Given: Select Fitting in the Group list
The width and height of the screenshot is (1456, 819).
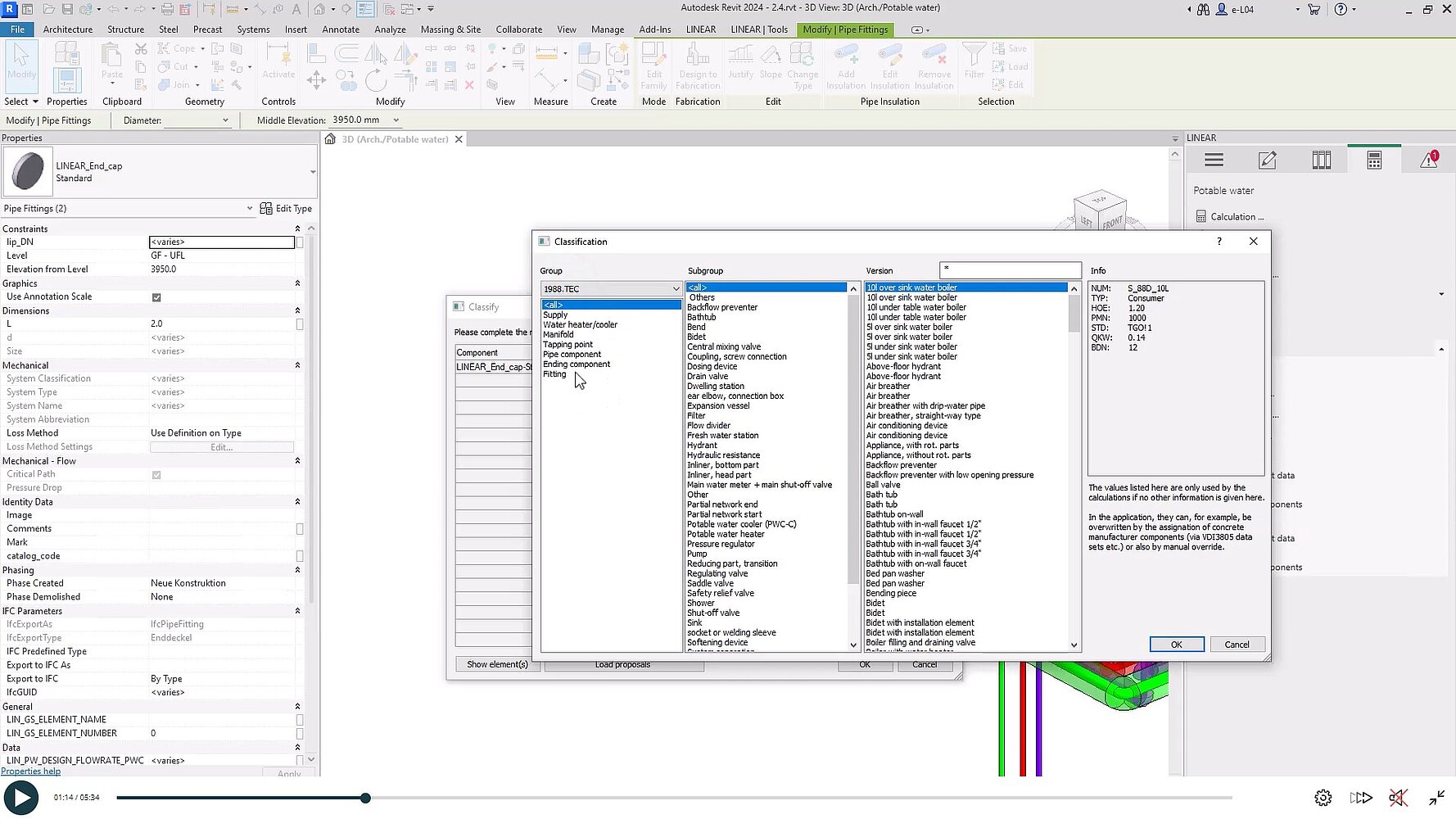Looking at the screenshot, I should point(554,374).
